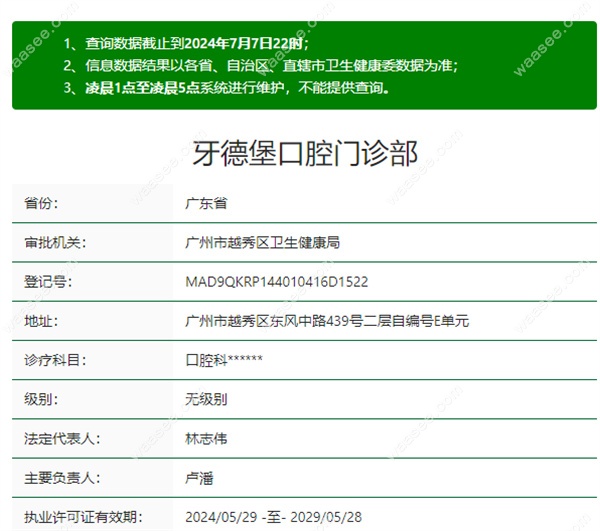The height and width of the screenshot is (531, 600).
Task: Click the 级别 label
Action: (41, 399)
